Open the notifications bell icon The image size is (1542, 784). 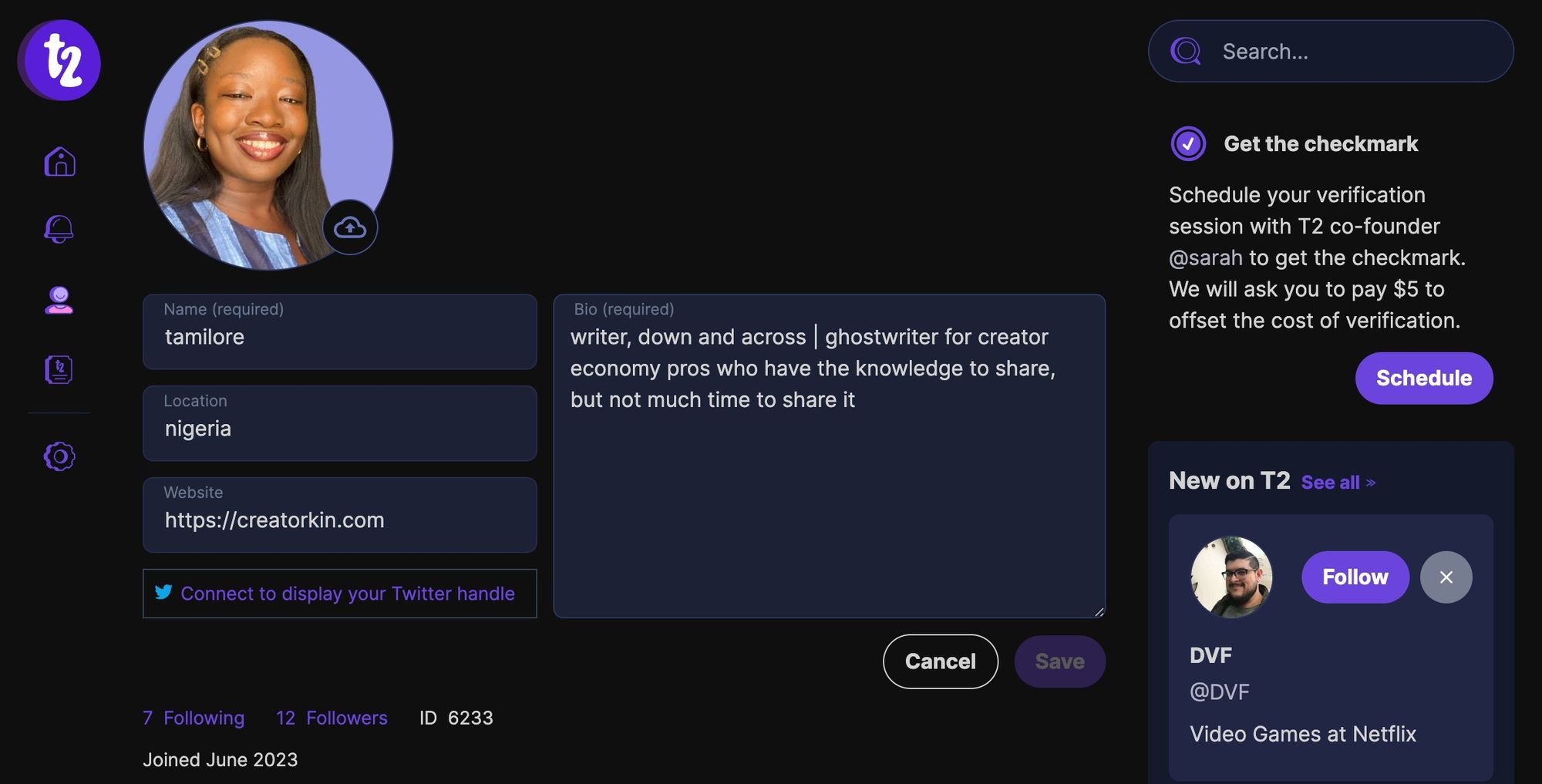click(x=59, y=228)
